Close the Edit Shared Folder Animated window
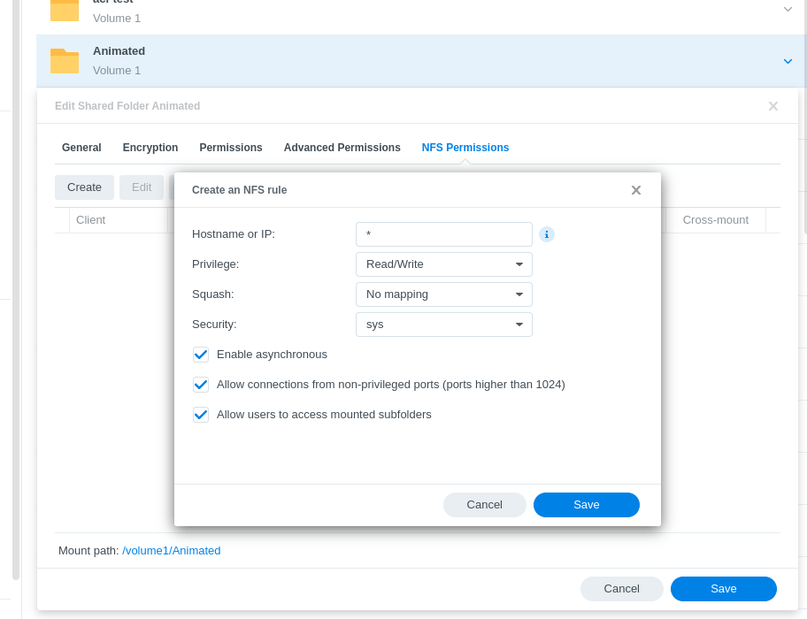 (x=773, y=106)
